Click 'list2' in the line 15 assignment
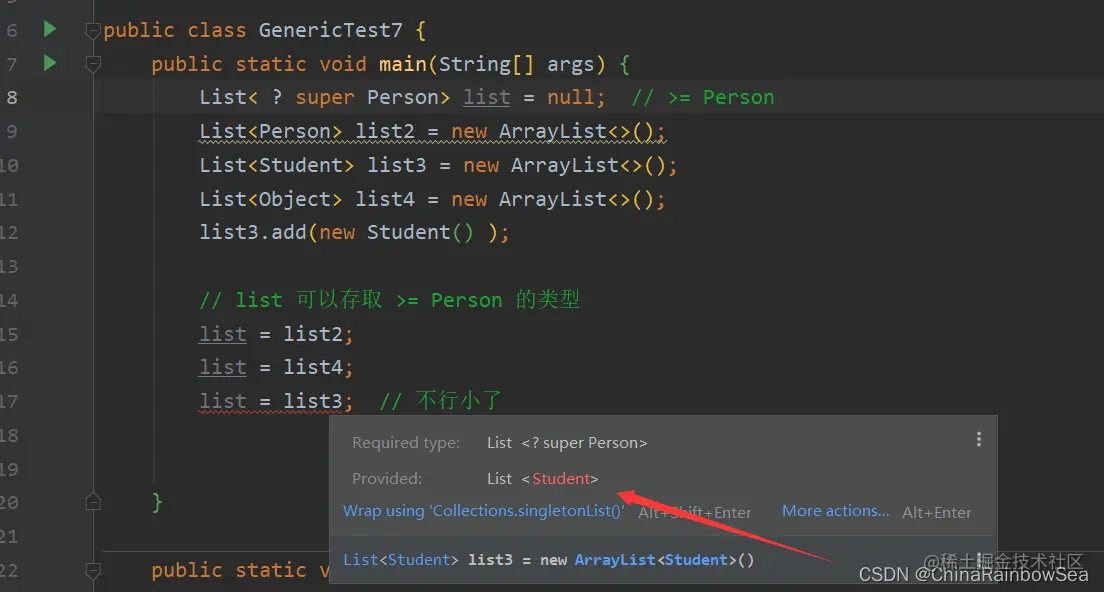Screen dimensions: 1104x592 [x=313, y=334]
